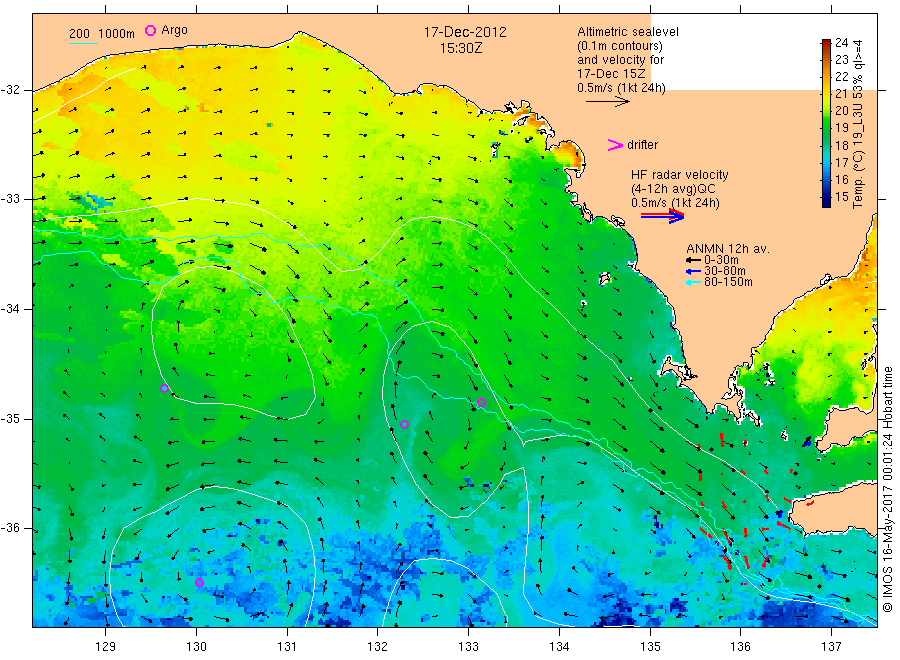Click the '(4-12h avg)QC' legend text
900x660 pixels.
(x=673, y=189)
